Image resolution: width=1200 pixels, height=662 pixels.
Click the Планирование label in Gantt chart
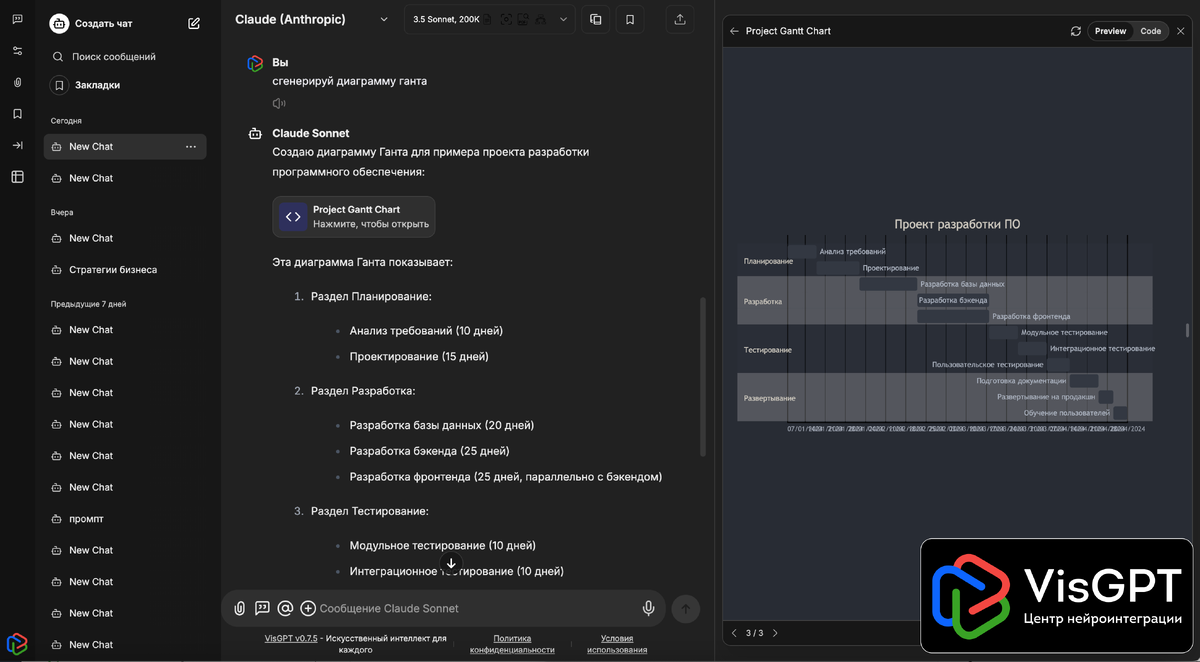768,261
